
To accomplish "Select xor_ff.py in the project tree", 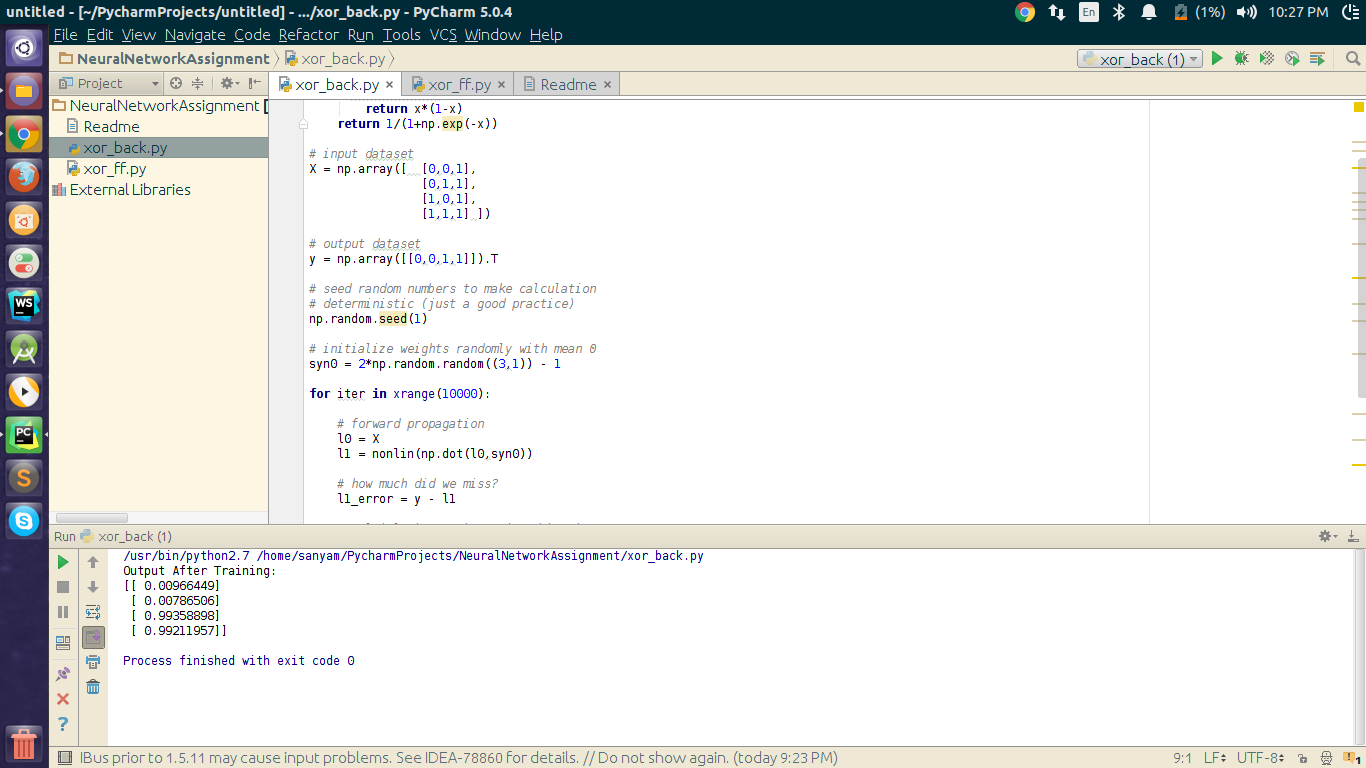I will [115, 168].
